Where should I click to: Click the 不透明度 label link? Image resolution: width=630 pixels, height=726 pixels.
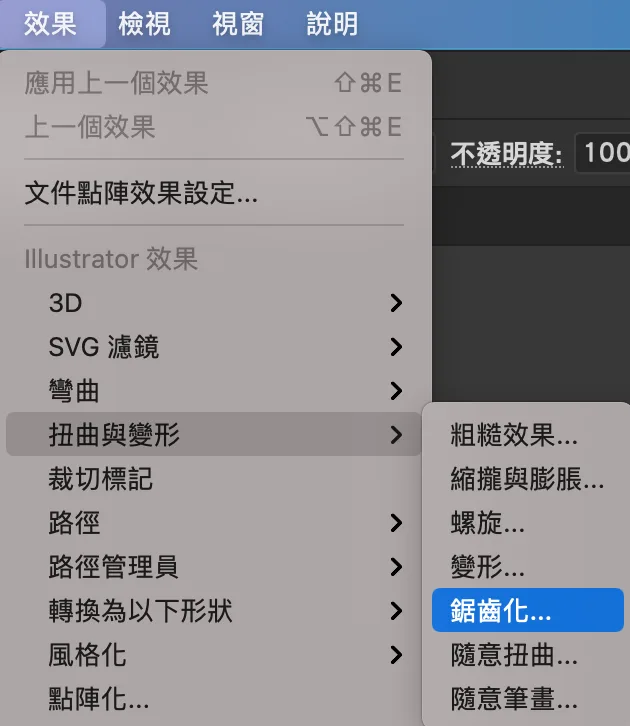tap(507, 154)
